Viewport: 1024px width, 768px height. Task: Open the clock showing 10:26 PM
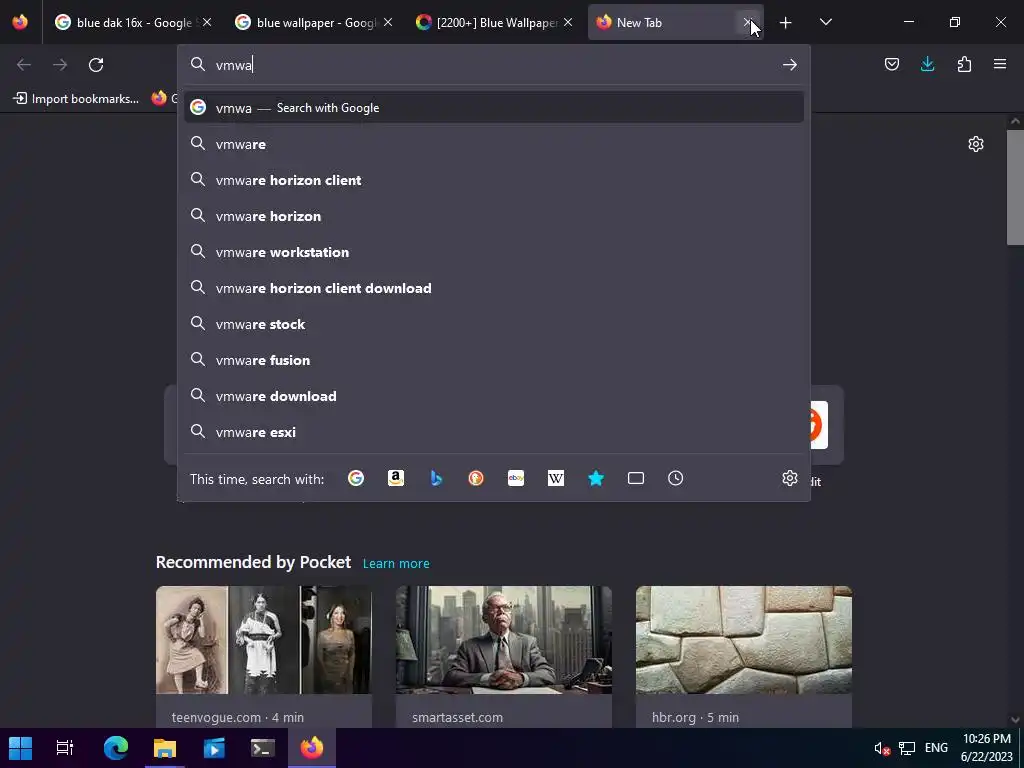point(986,748)
